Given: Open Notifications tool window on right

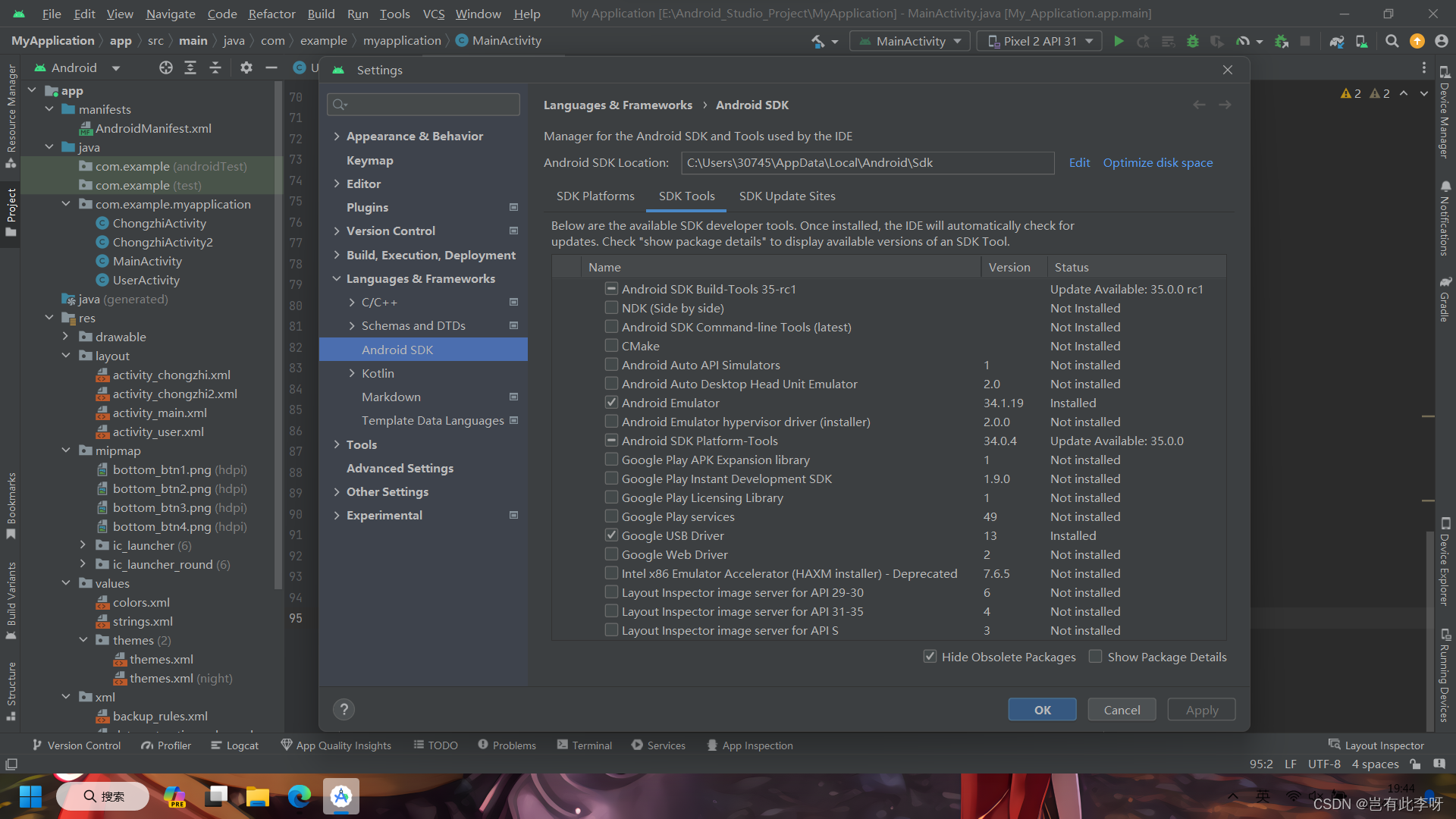Looking at the screenshot, I should [1445, 218].
